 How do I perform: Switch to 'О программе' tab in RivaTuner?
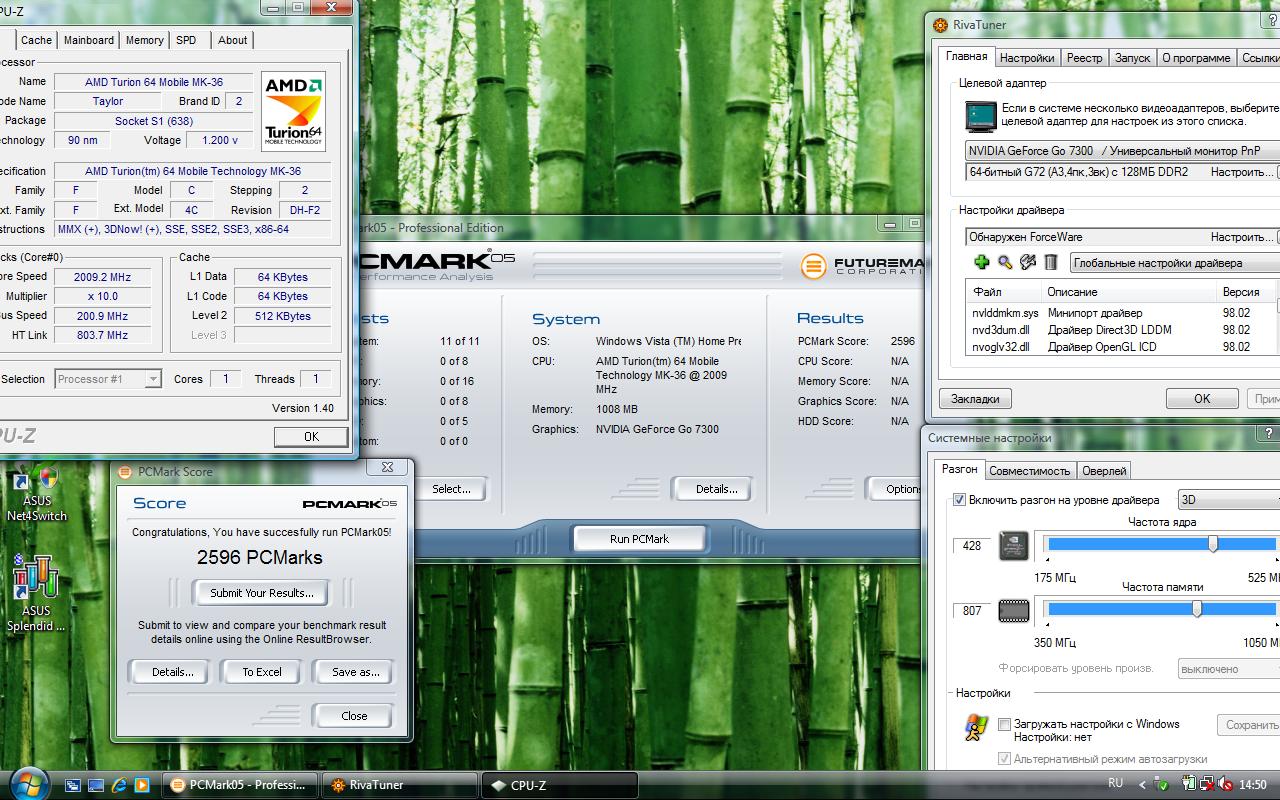[x=1196, y=58]
